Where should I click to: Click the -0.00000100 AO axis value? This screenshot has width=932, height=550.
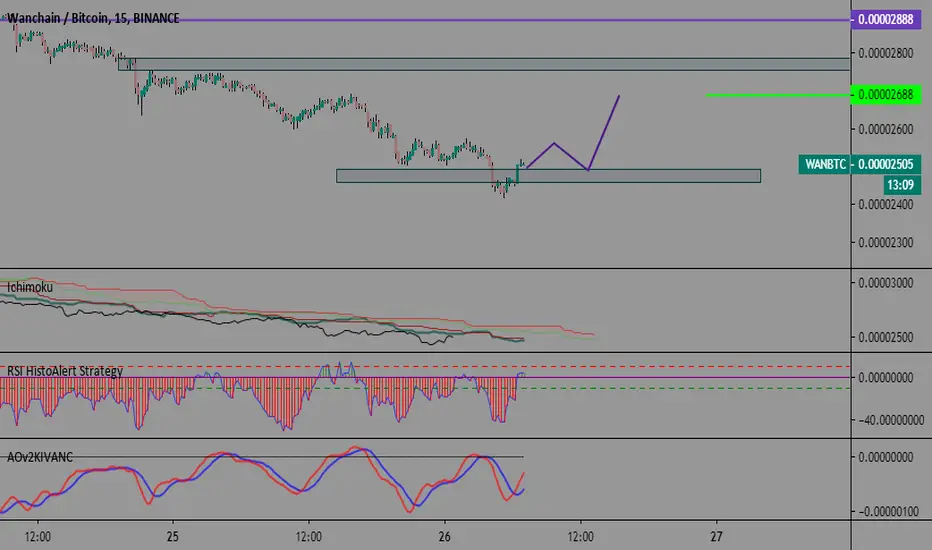point(888,512)
